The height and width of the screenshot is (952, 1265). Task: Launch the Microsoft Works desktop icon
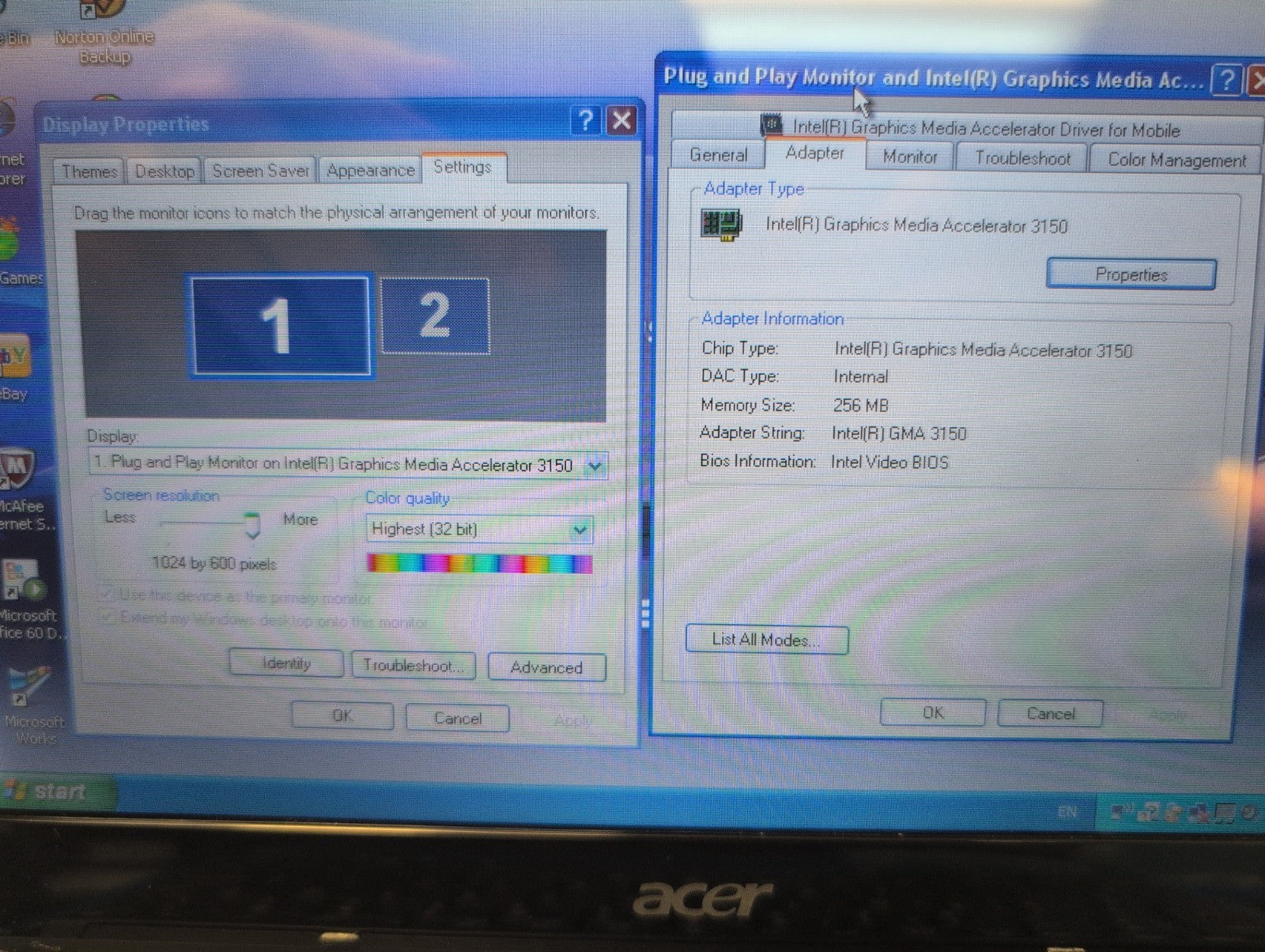(32, 705)
